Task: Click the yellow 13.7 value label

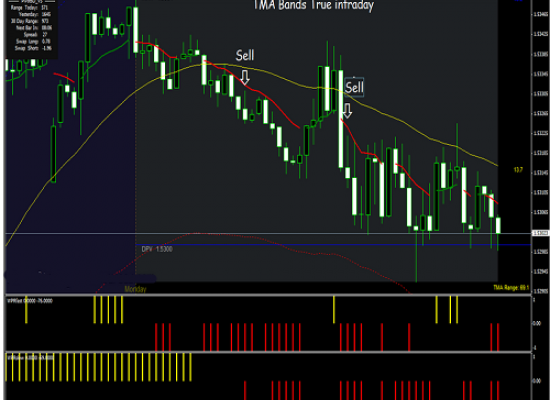Action: [x=518, y=170]
